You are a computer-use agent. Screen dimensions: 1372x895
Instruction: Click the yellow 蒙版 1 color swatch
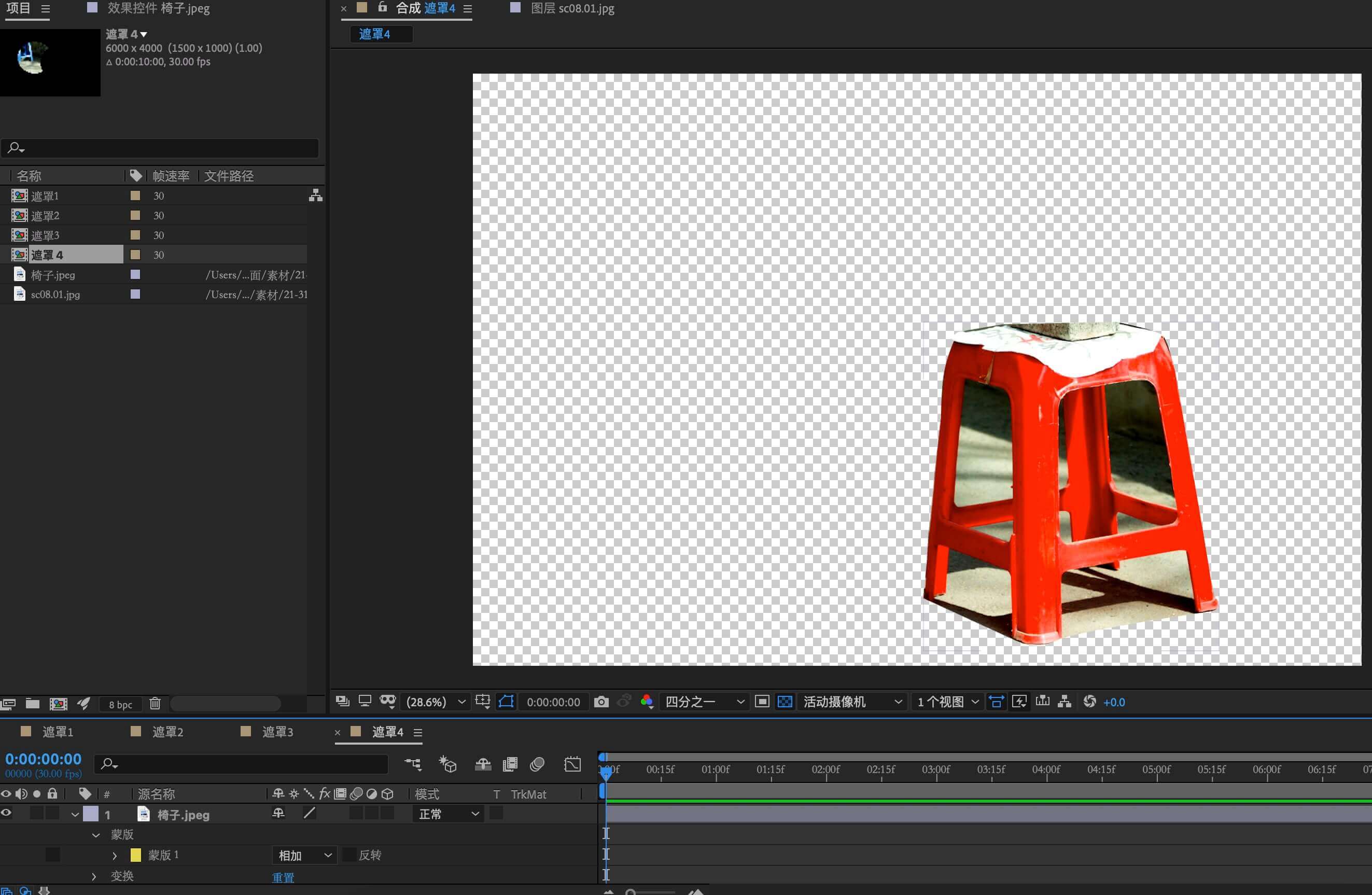[x=135, y=855]
